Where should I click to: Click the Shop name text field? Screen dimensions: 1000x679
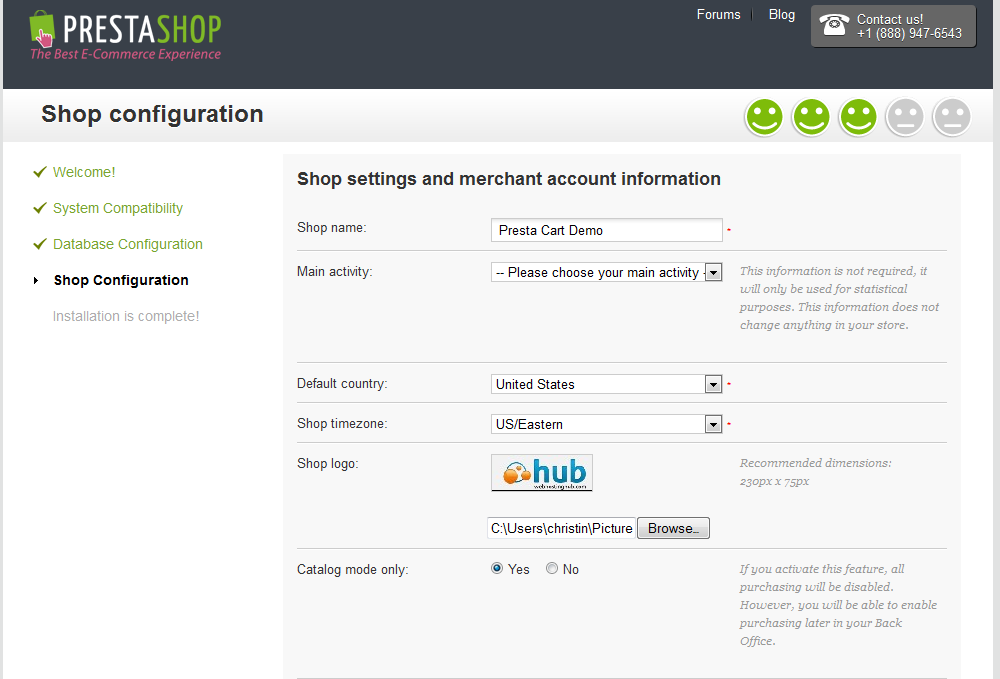point(606,230)
